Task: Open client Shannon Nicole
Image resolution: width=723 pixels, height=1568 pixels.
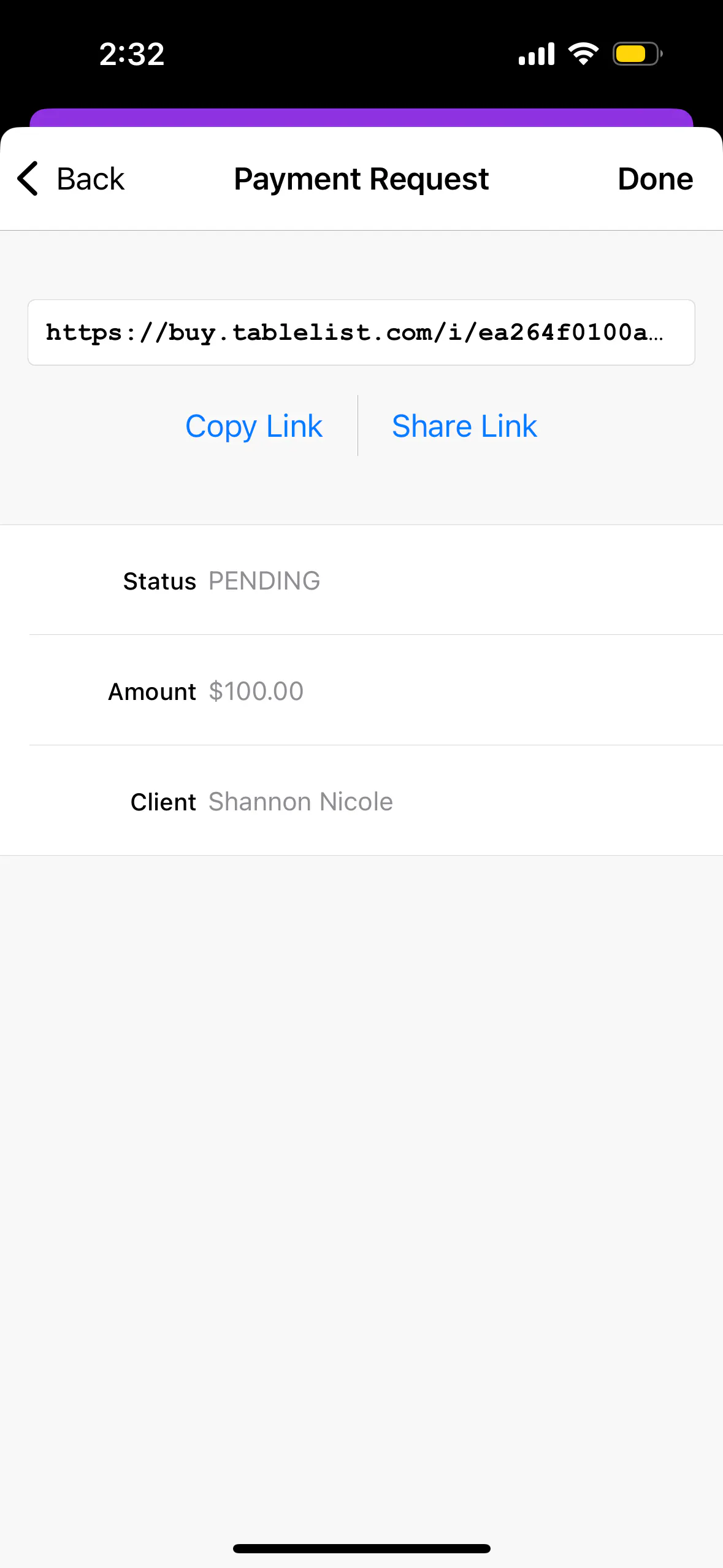Action: pos(300,802)
